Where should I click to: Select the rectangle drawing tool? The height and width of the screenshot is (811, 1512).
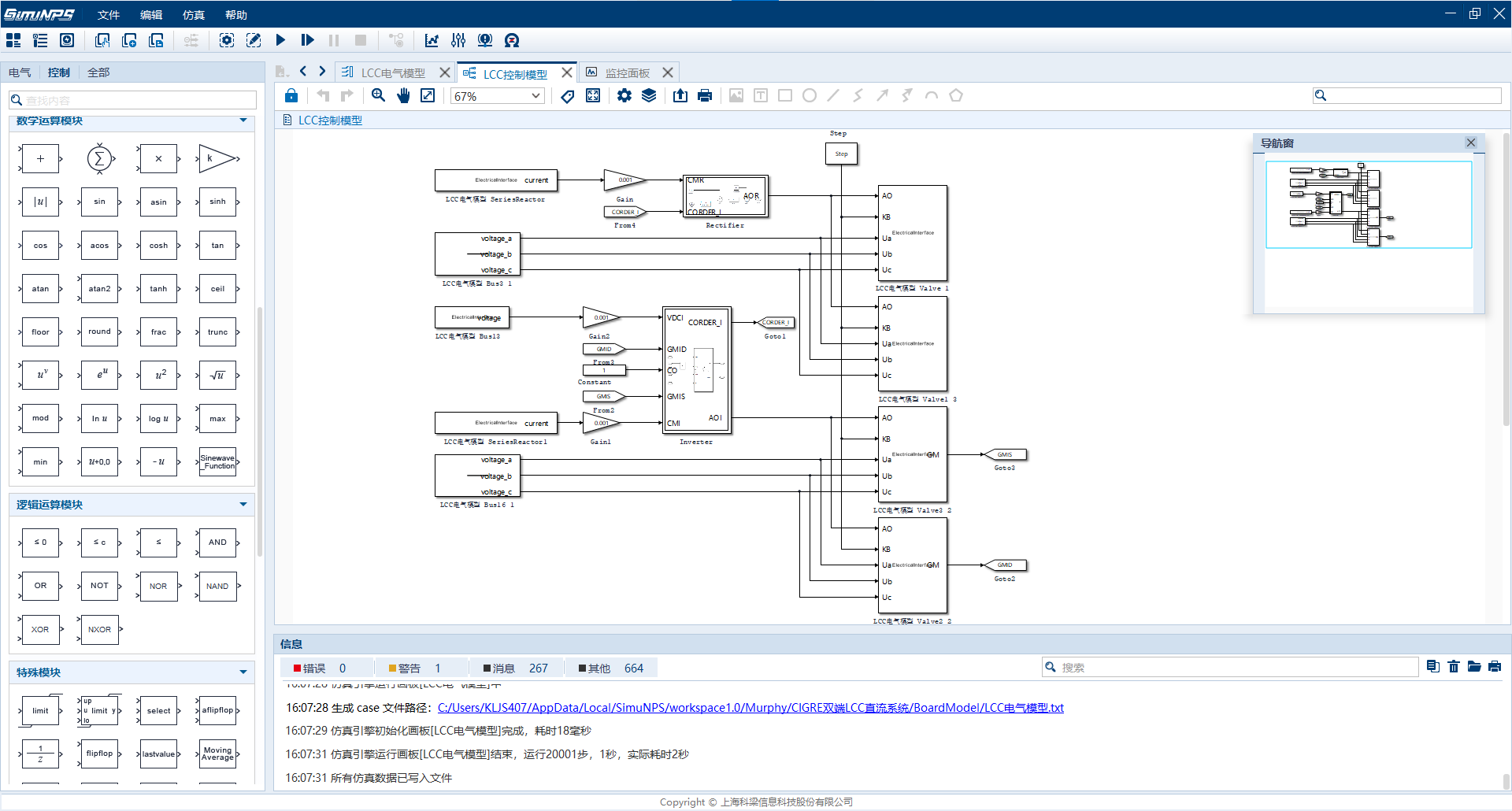tap(785, 95)
